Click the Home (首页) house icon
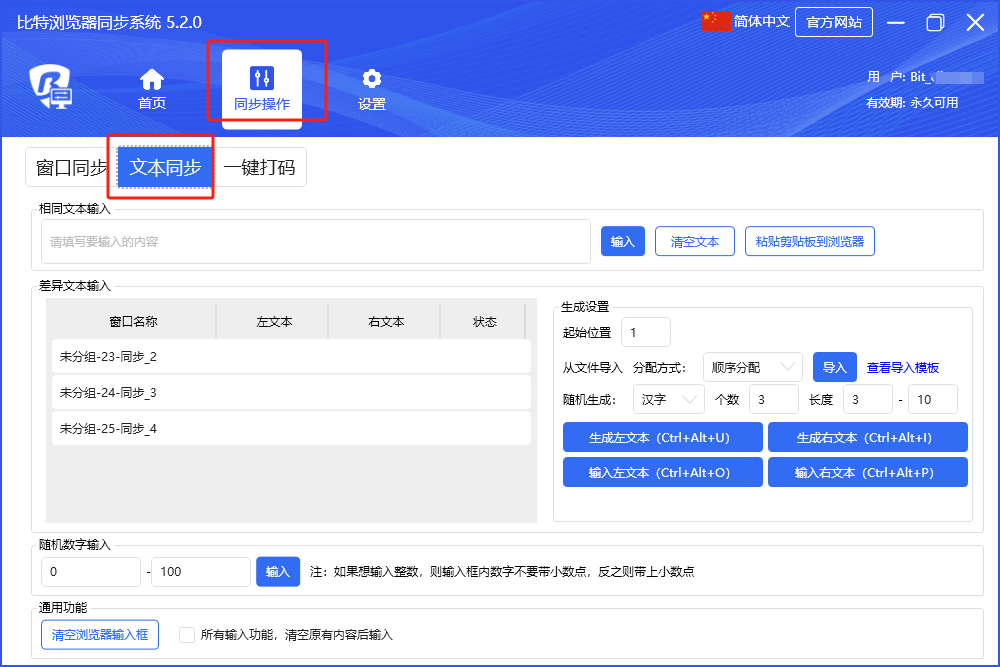 point(152,79)
